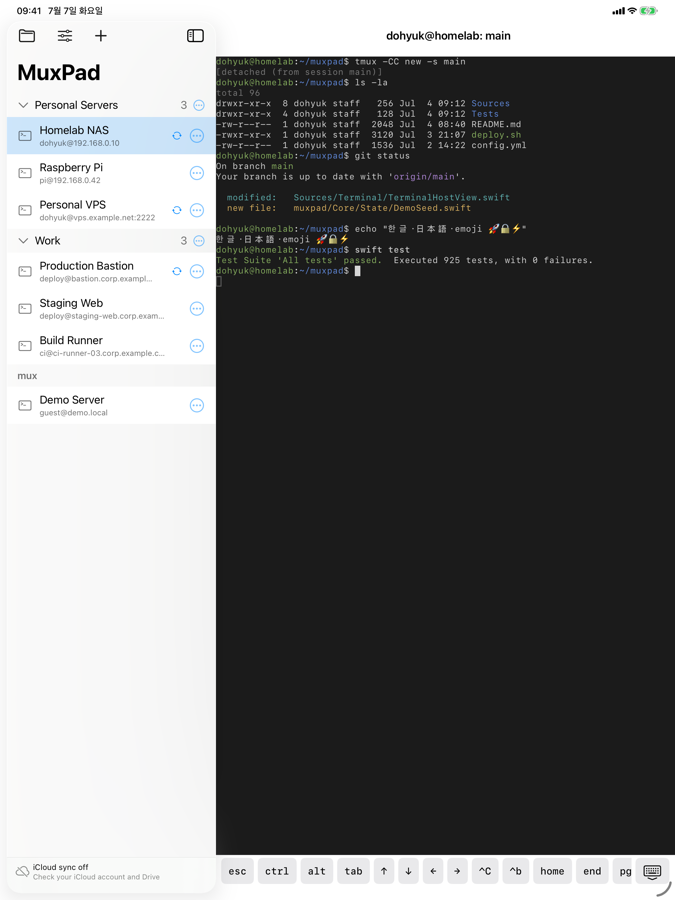Select the Homelab NAS server
Image resolution: width=675 pixels, height=900 pixels.
click(111, 135)
